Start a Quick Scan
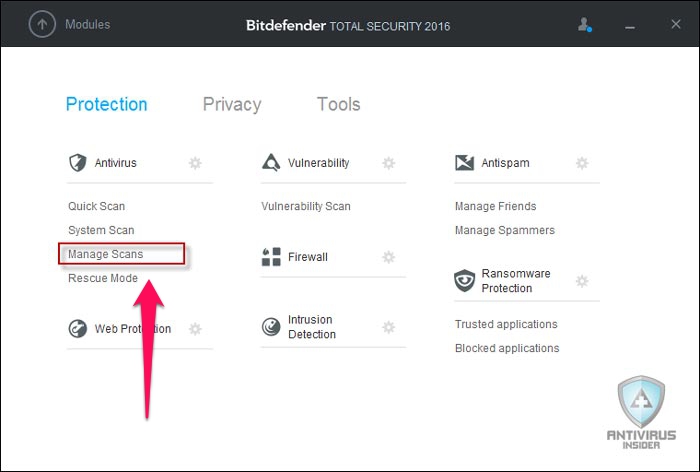 (x=96, y=206)
